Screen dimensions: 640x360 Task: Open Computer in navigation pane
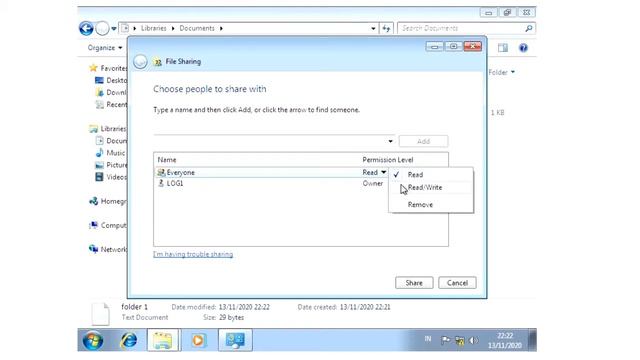point(108,225)
